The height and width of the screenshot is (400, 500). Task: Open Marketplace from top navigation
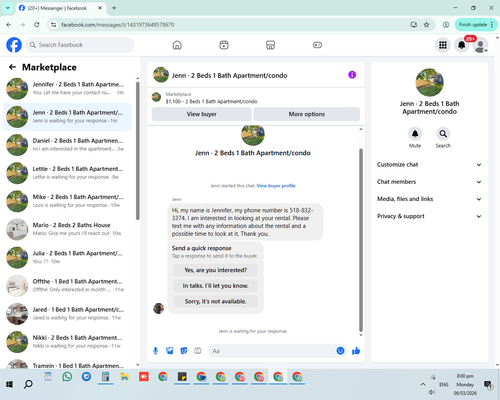coord(270,45)
